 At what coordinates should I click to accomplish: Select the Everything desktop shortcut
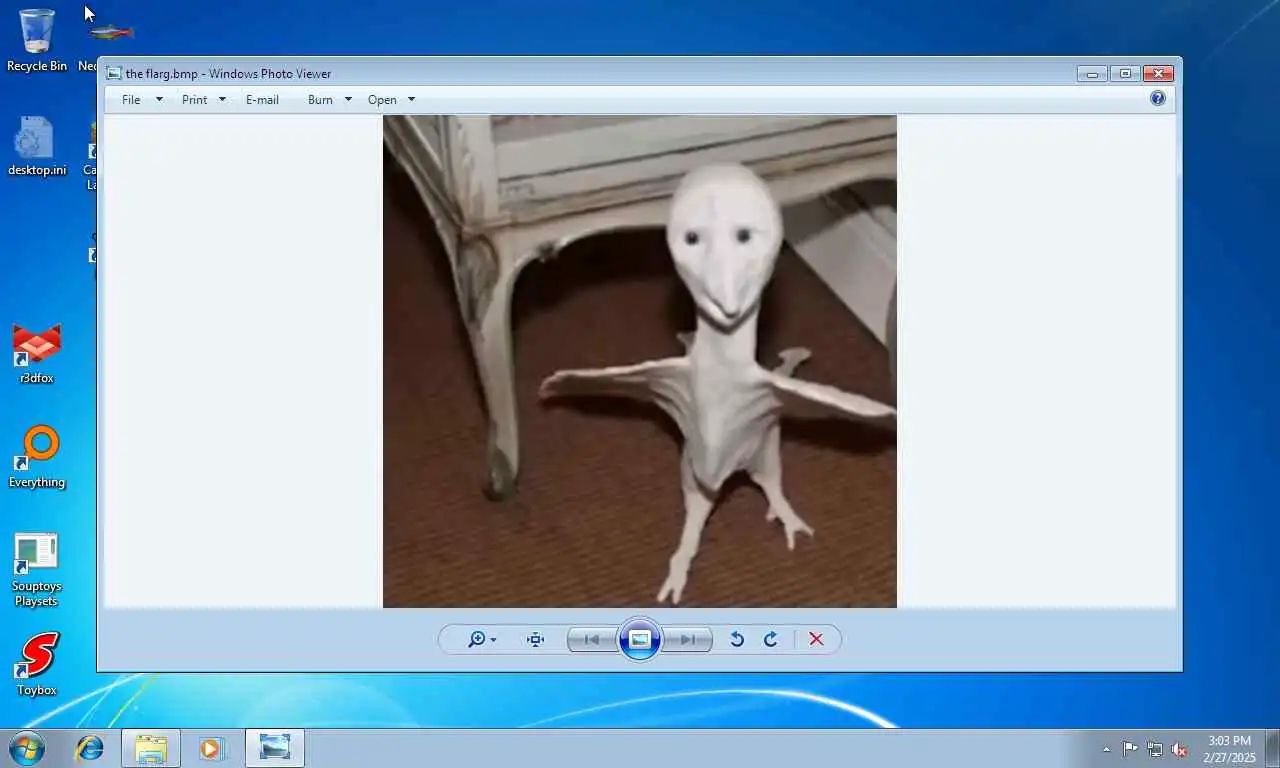[x=37, y=458]
